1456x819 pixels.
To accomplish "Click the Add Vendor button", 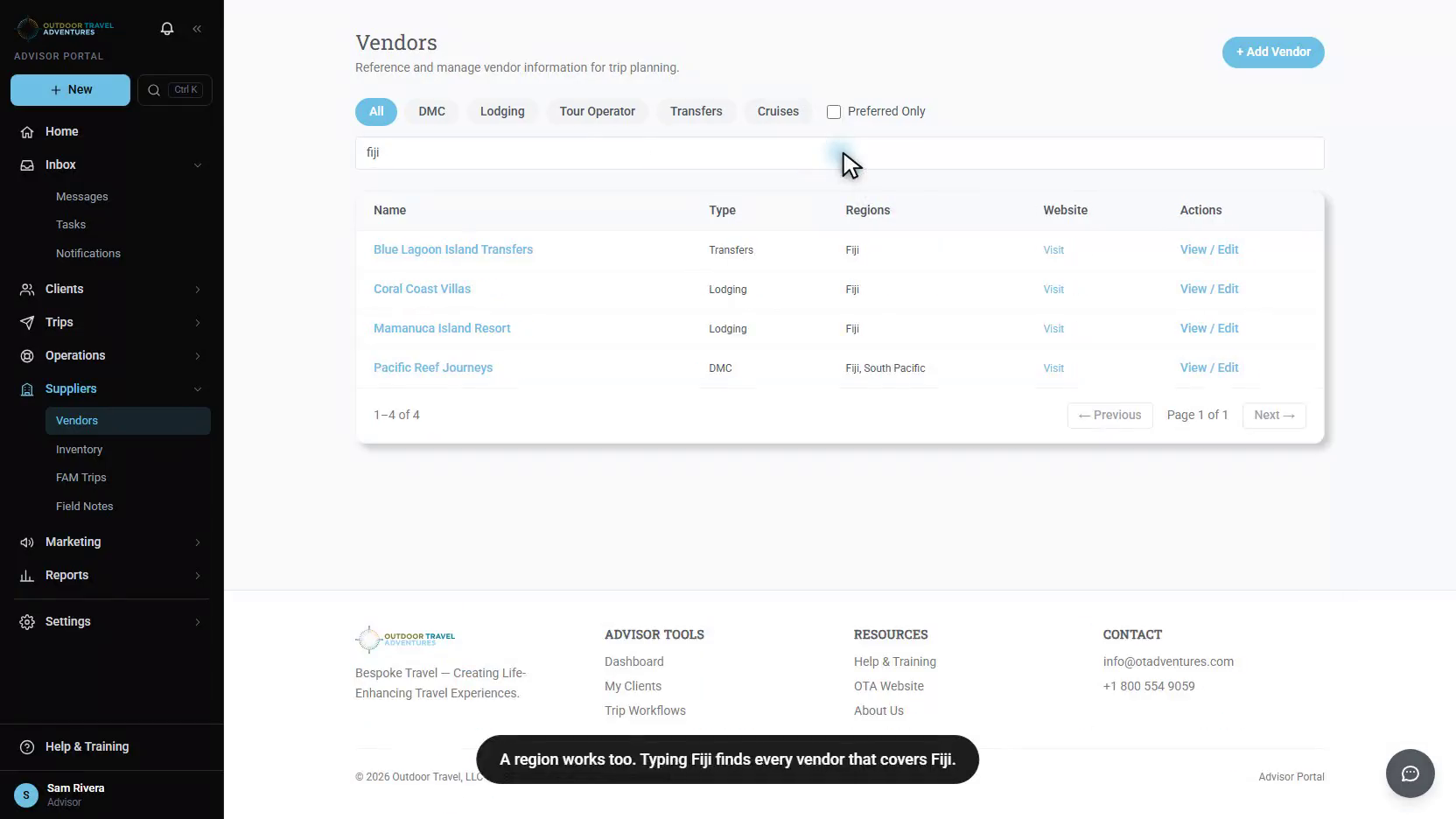I will pos(1273,52).
